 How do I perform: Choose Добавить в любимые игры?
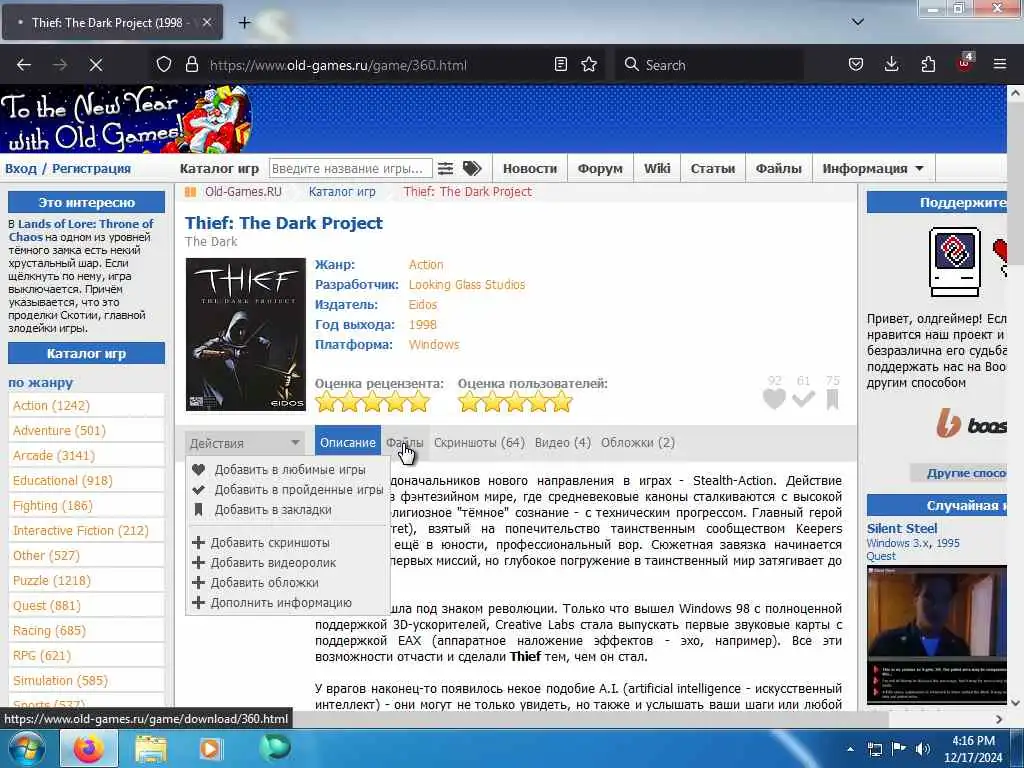[x=290, y=470]
